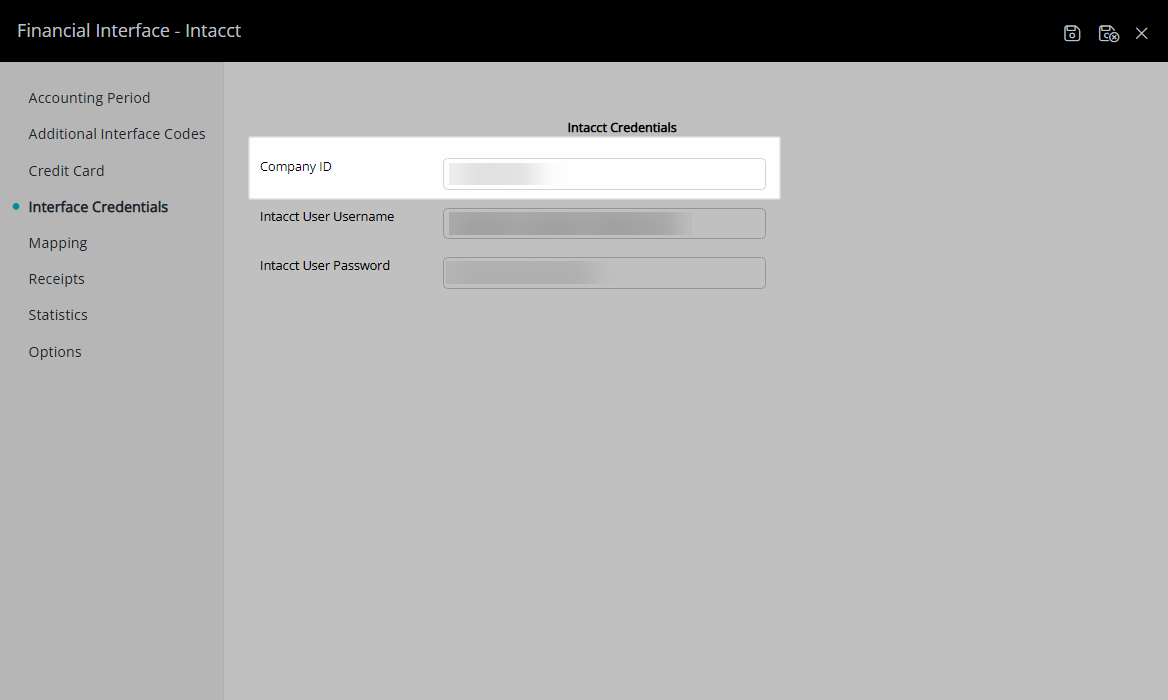This screenshot has width=1168, height=700.
Task: Open the Mapping section
Action: pyautogui.click(x=58, y=243)
